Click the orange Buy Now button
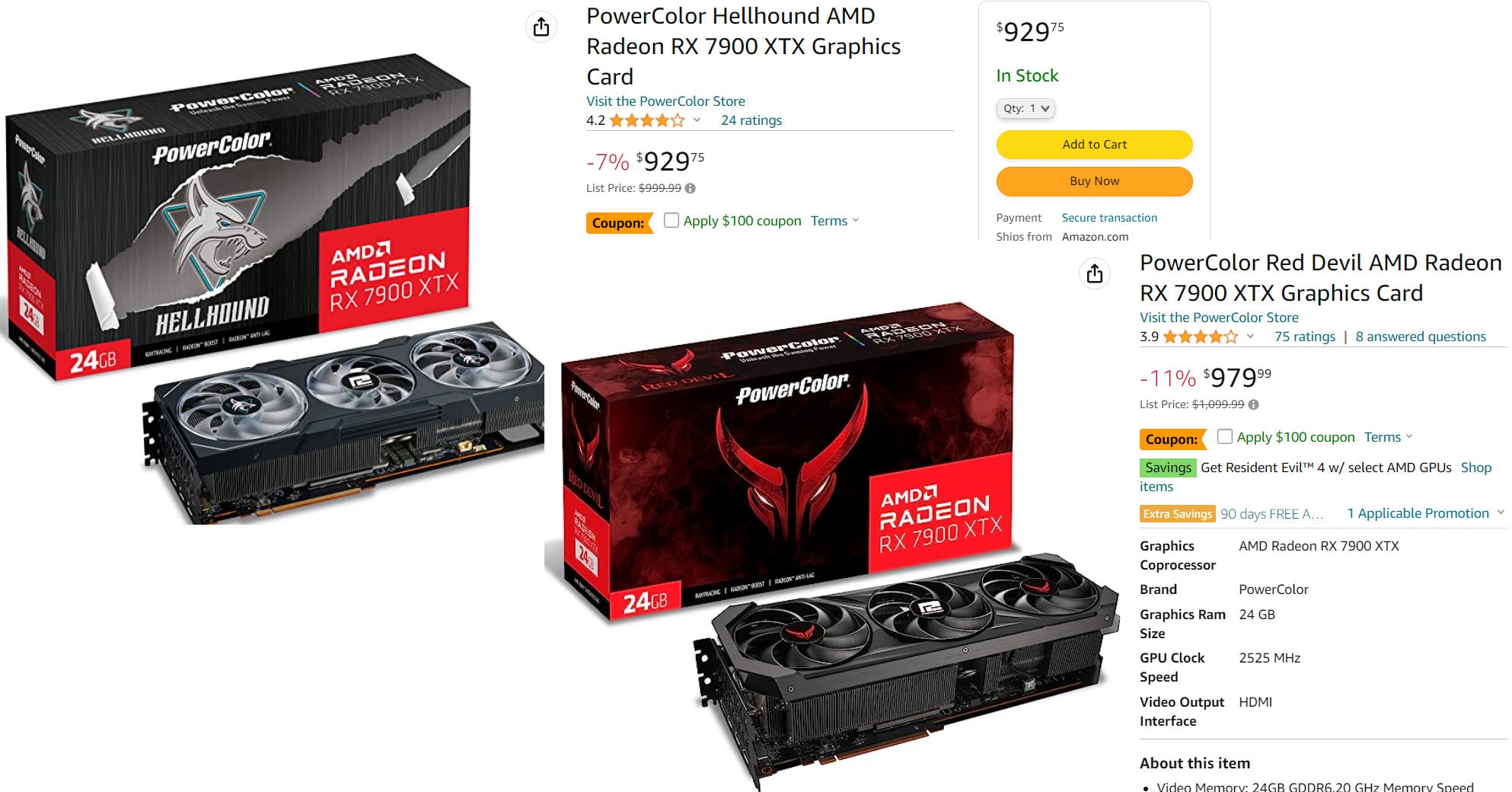Screen dimensions: 1512x792 click(x=1094, y=180)
